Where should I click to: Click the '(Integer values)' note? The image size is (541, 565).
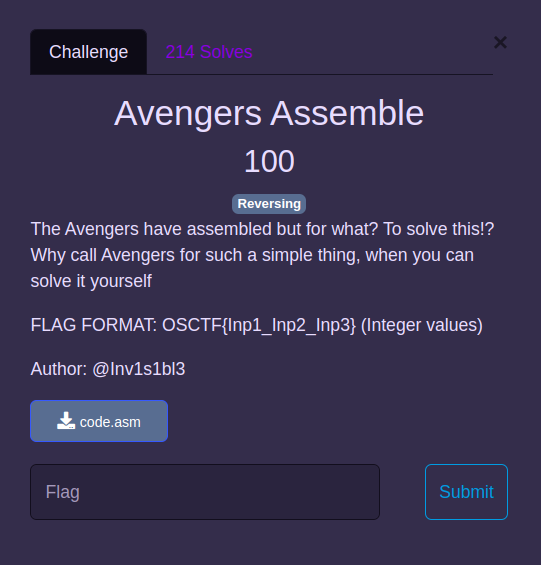click(x=422, y=325)
